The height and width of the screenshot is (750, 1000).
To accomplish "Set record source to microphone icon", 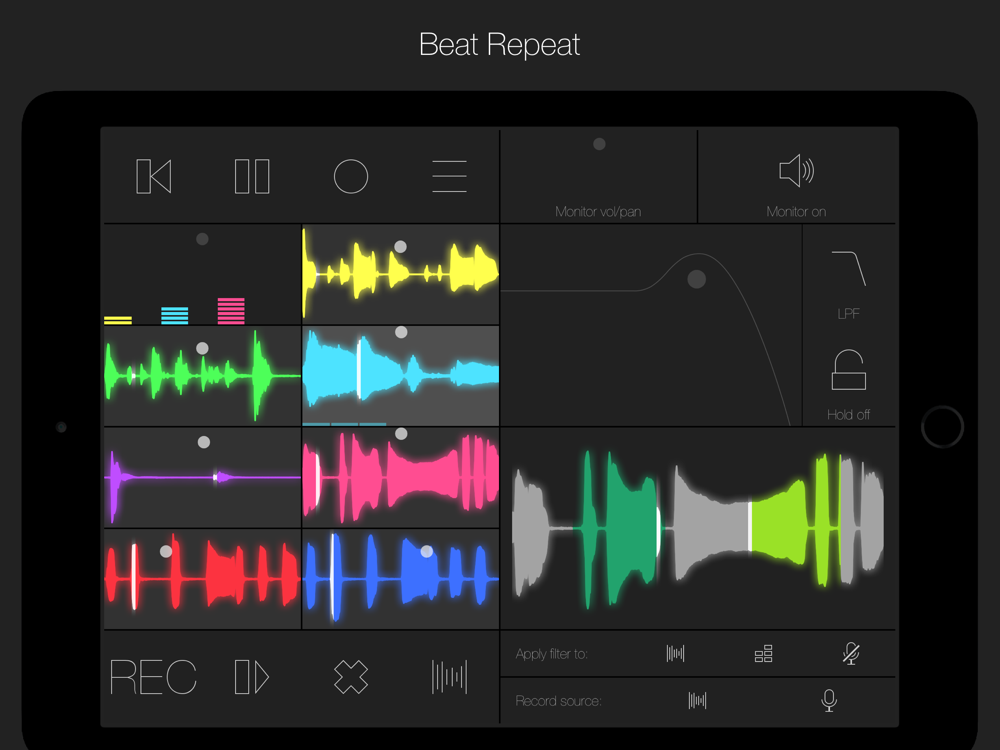I will point(829,701).
